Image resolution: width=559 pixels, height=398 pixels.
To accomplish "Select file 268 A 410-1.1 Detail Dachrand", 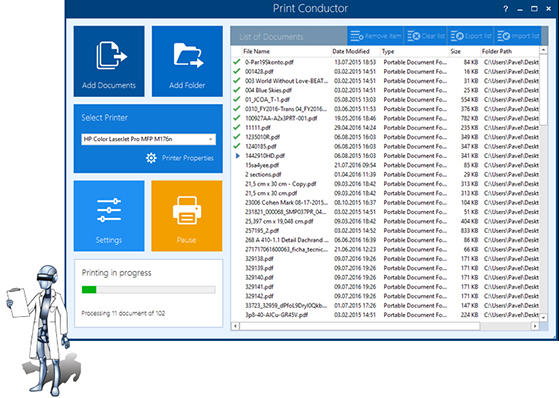I will click(287, 240).
